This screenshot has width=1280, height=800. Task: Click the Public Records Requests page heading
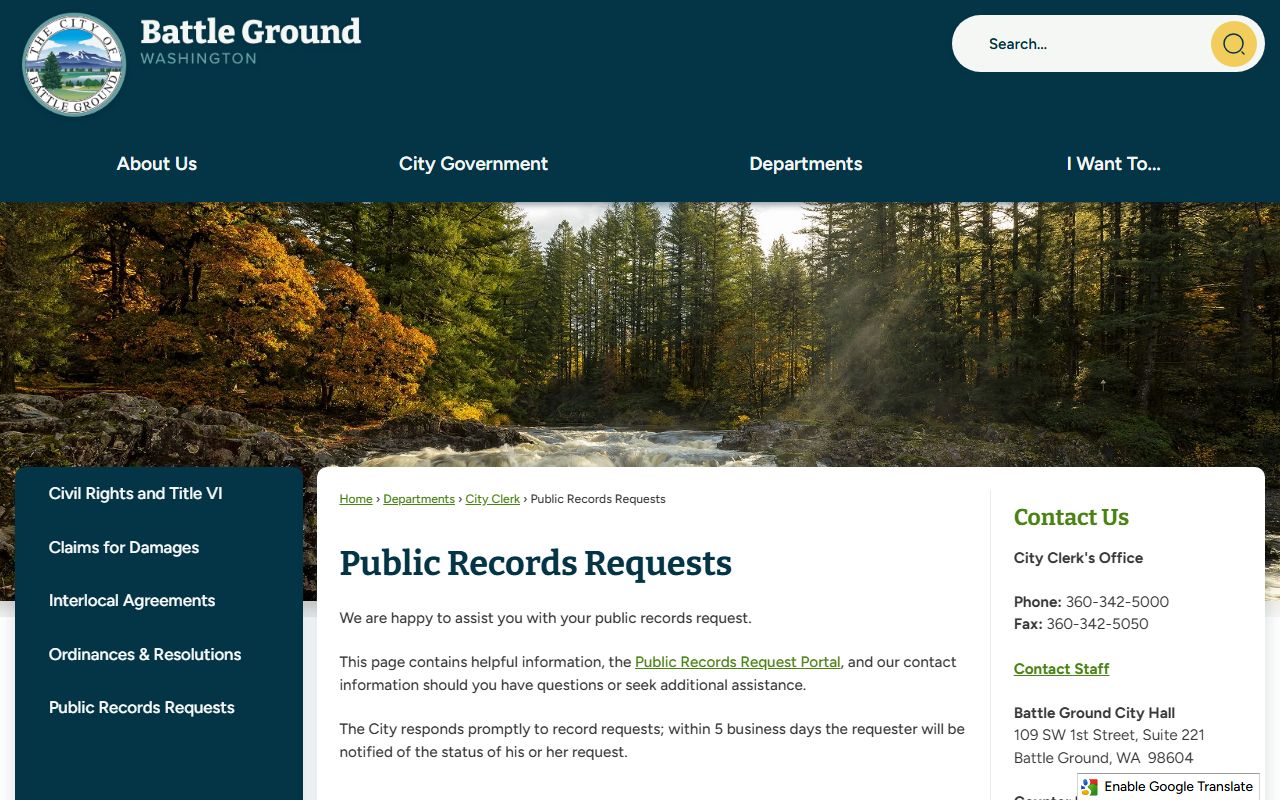click(536, 563)
